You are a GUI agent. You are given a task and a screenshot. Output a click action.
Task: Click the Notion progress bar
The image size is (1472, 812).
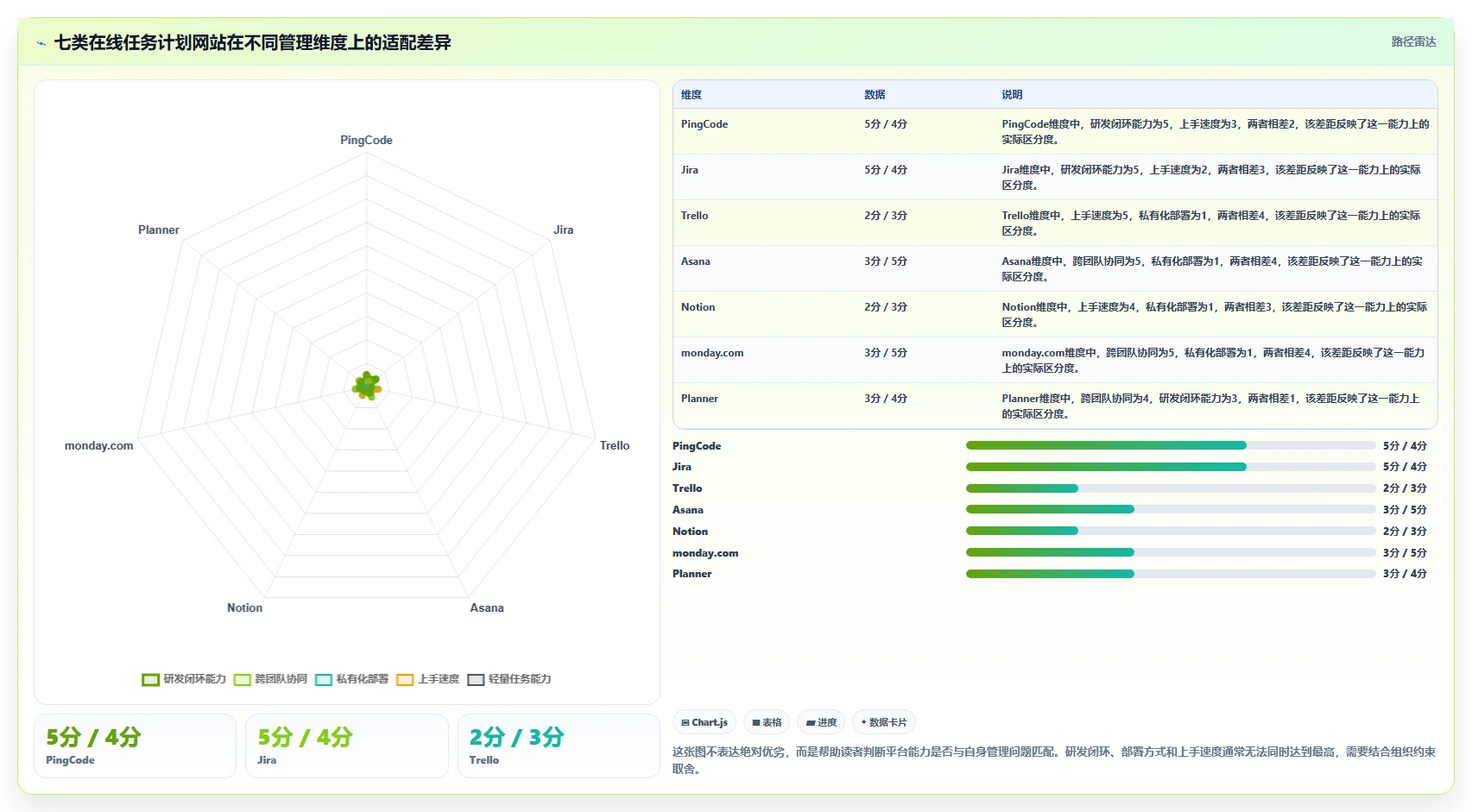pos(1171,531)
